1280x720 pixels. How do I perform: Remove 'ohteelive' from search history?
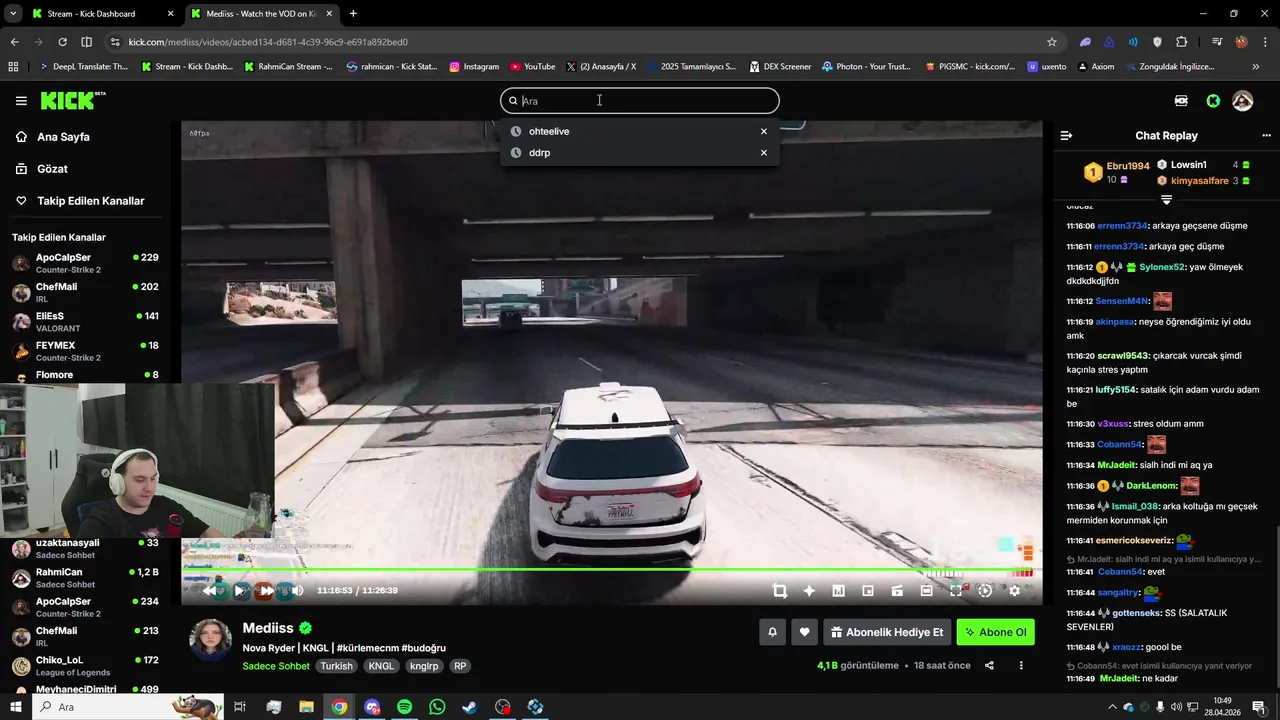click(x=764, y=131)
